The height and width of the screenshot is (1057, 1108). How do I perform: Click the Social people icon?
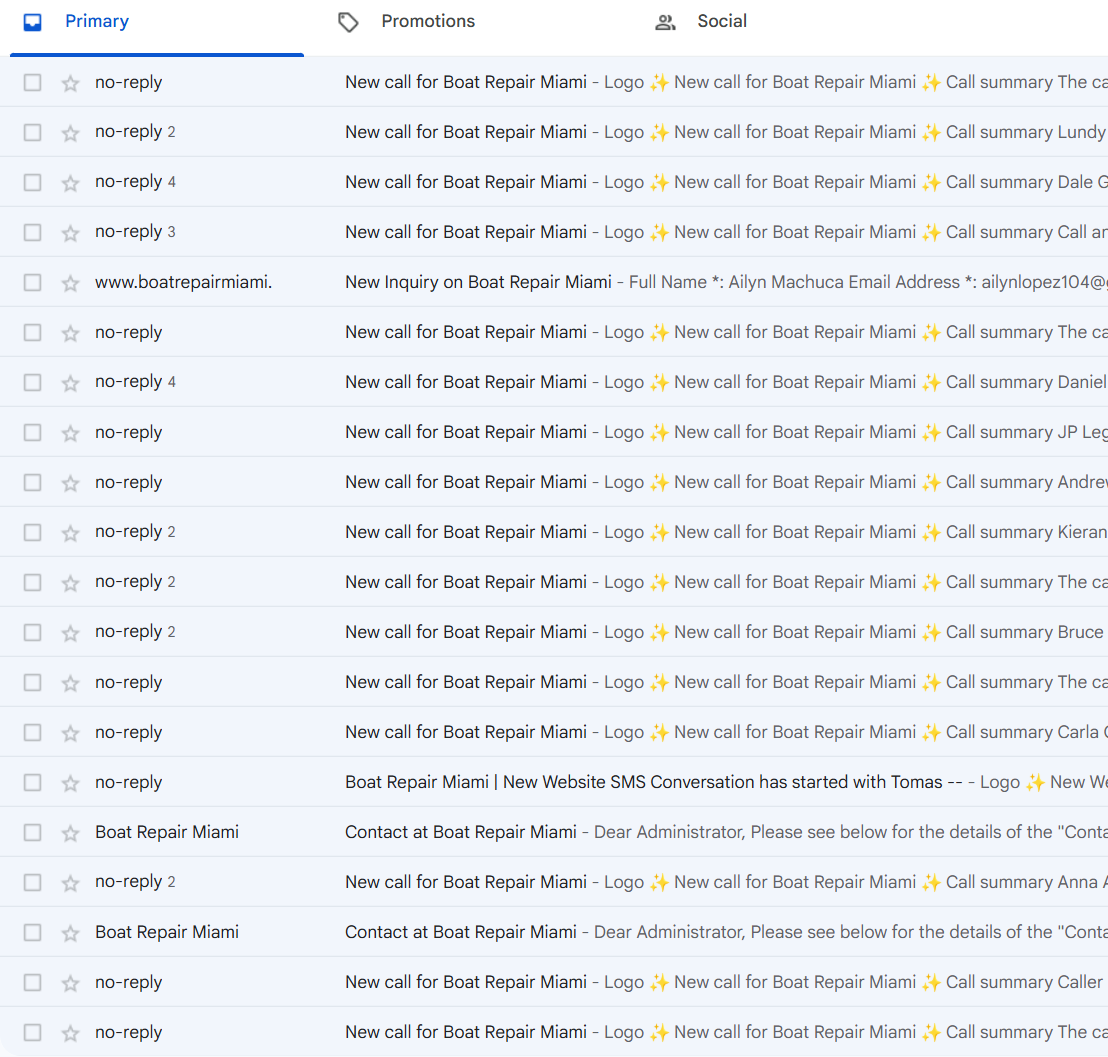[665, 21]
